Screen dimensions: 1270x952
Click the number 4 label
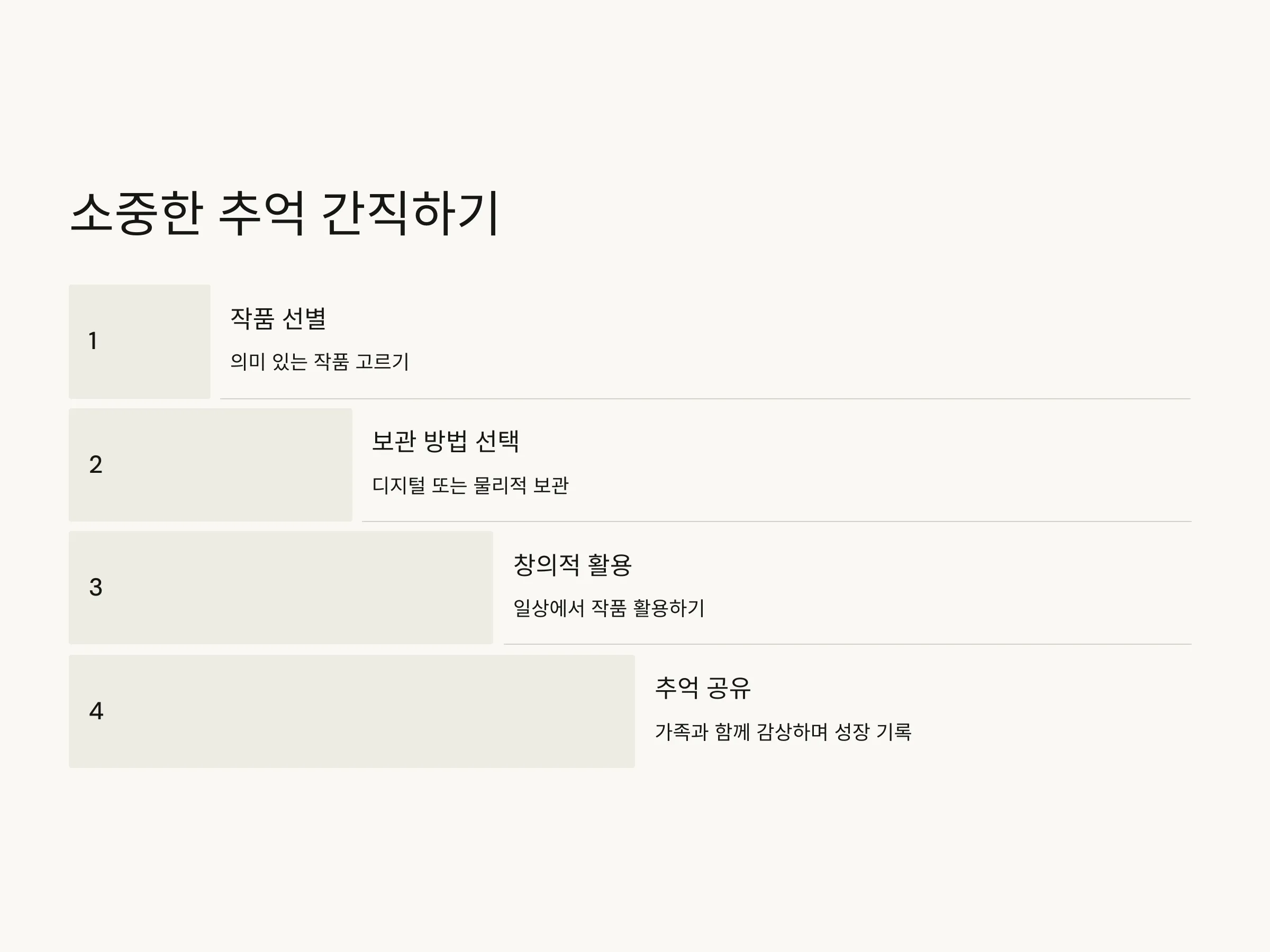96,711
